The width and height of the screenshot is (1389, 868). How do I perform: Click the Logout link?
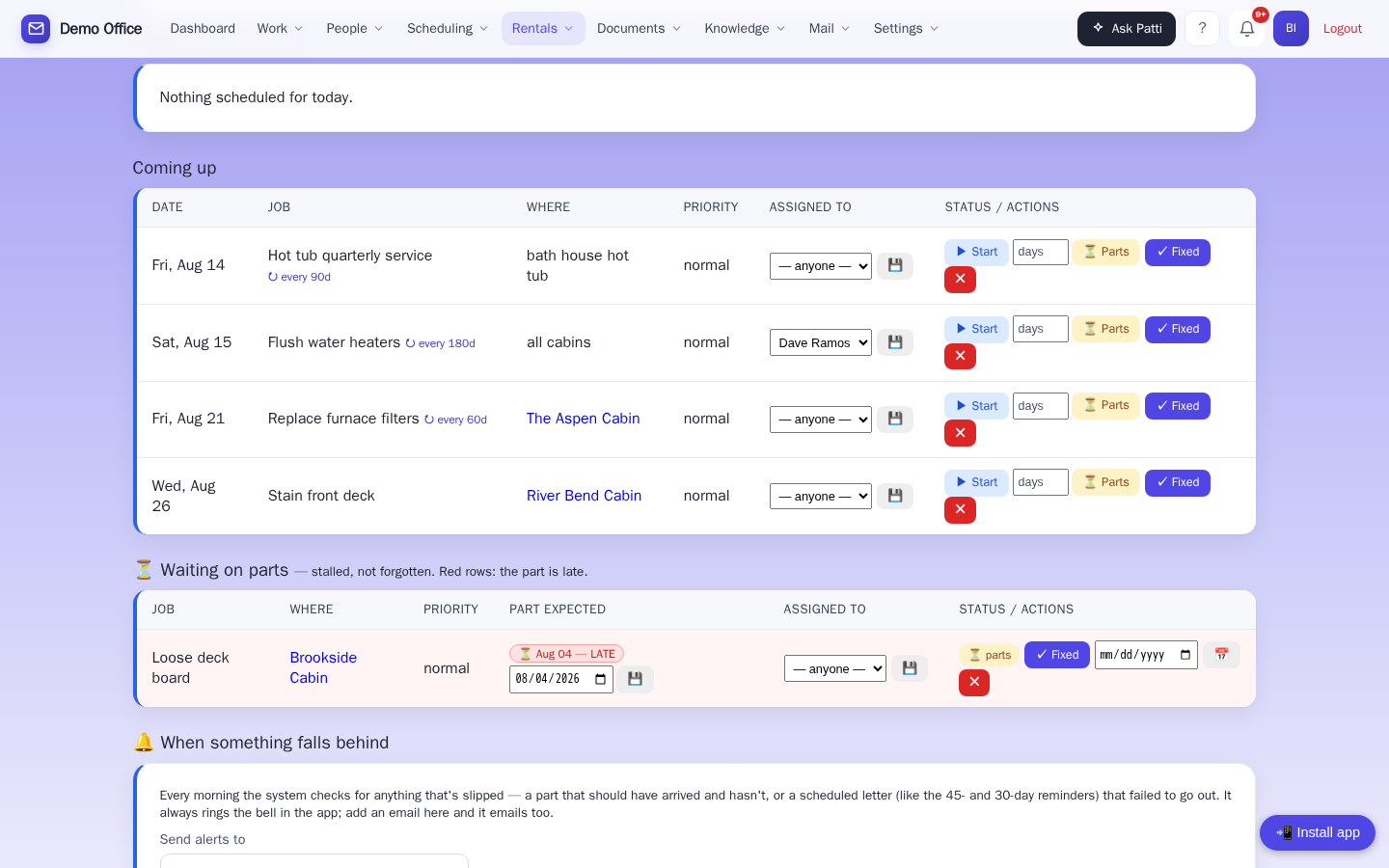click(x=1343, y=29)
